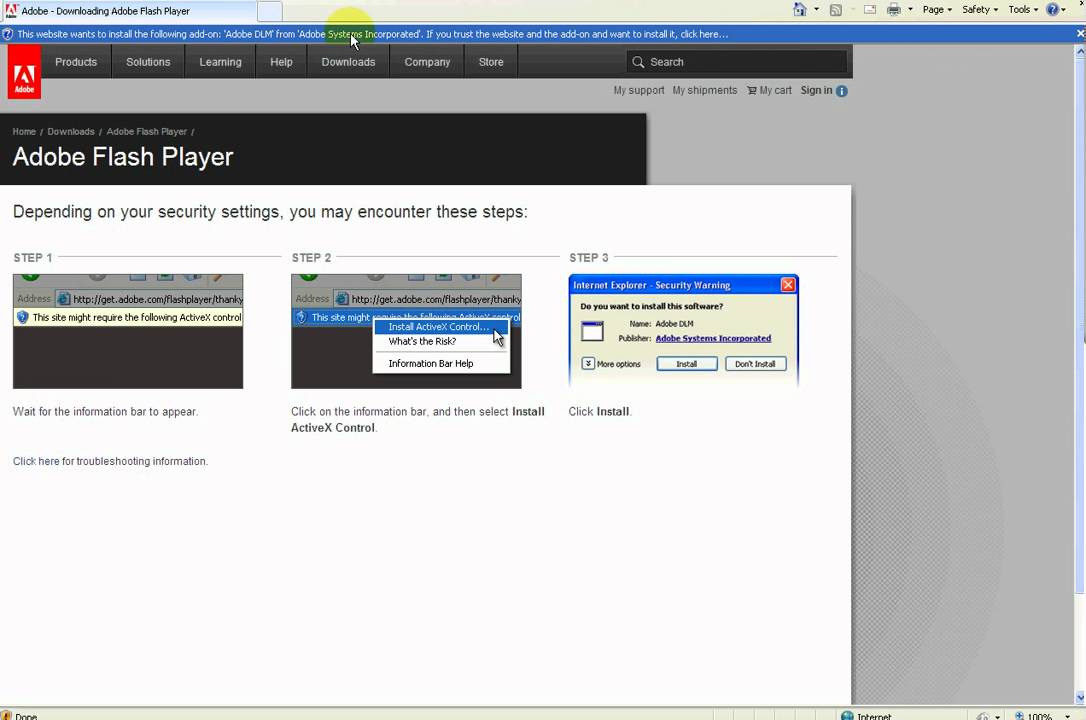Open the Store menu
Image resolution: width=1086 pixels, height=720 pixels.
tap(491, 62)
